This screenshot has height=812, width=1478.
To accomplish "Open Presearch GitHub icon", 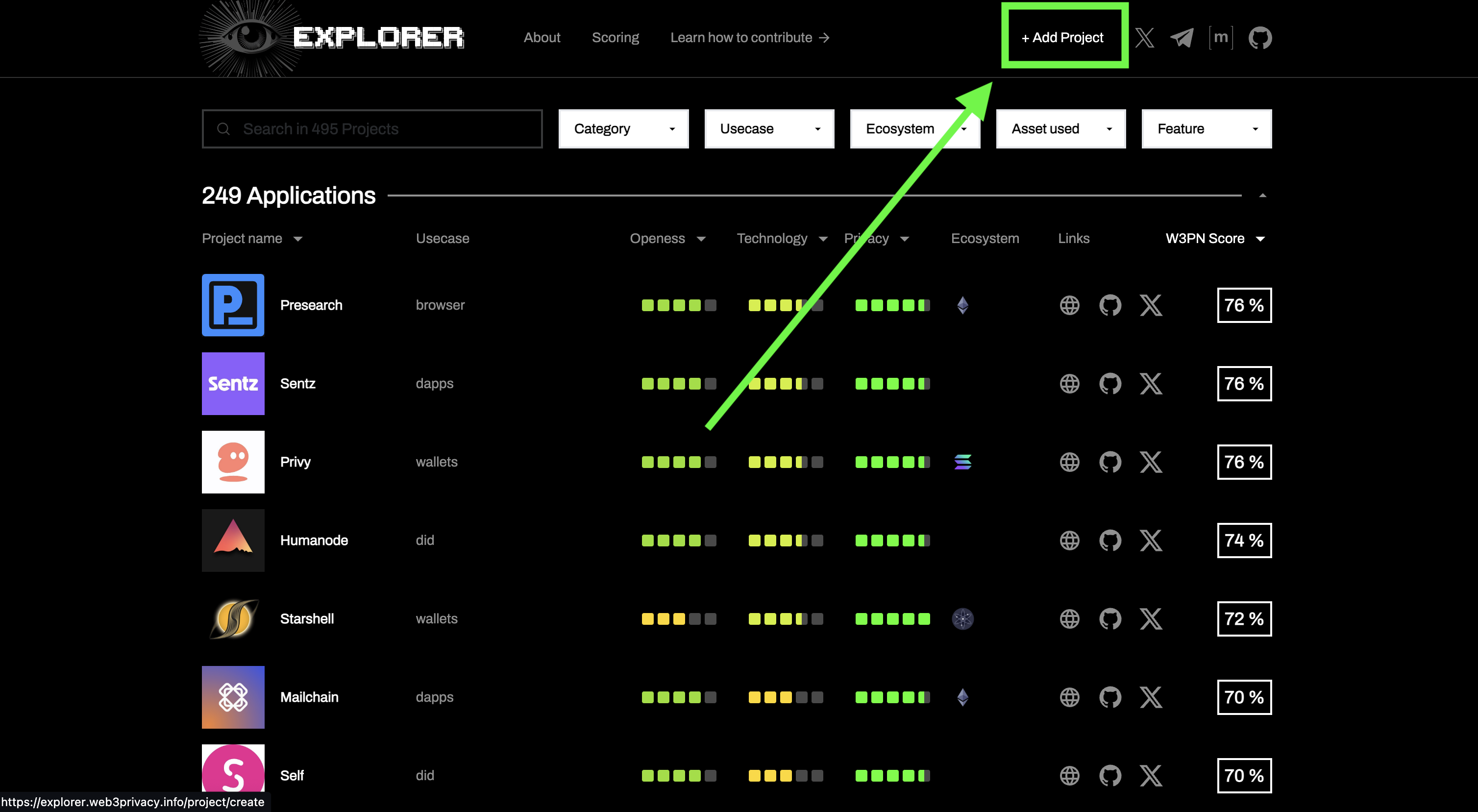I will (x=1110, y=305).
